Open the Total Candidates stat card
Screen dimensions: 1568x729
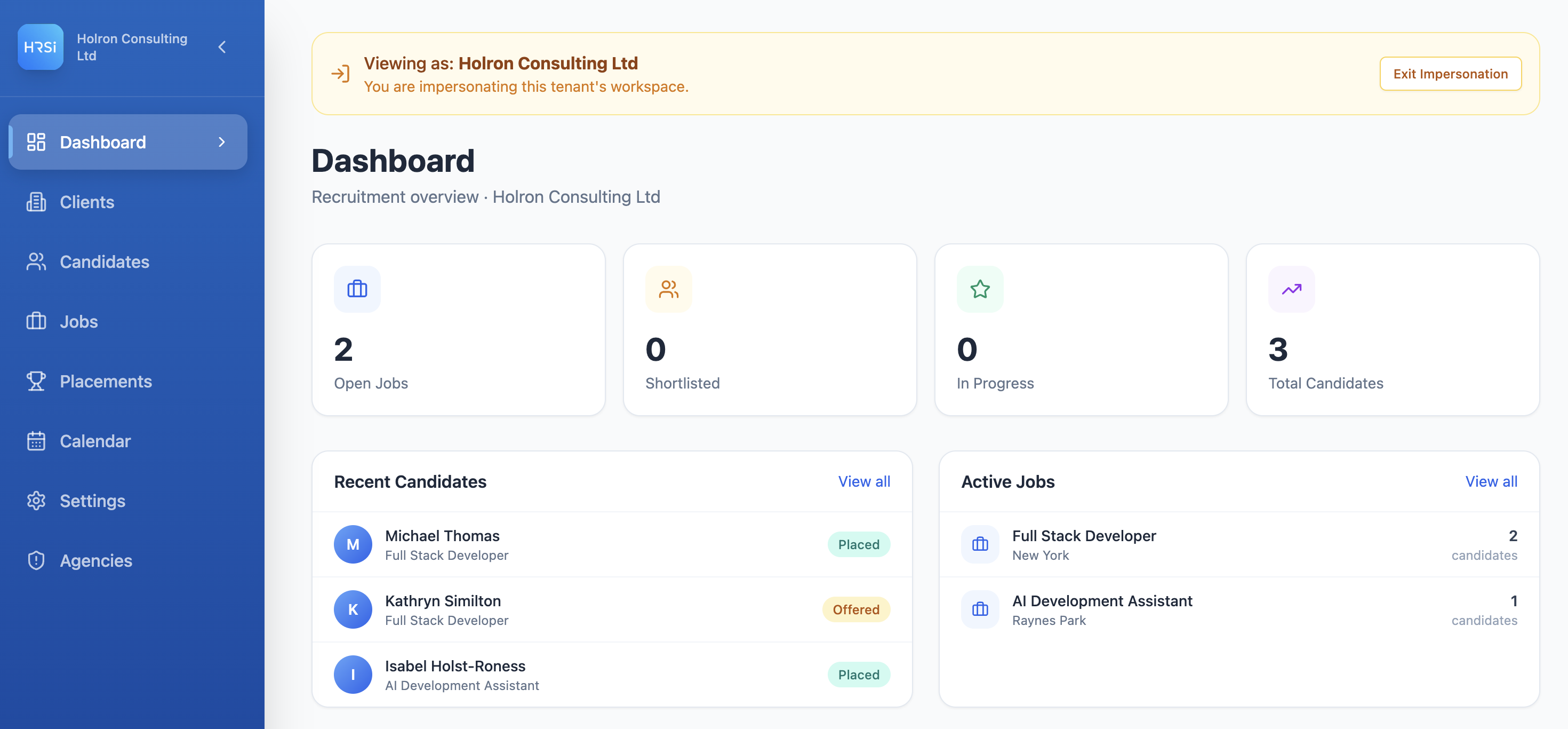coord(1393,329)
